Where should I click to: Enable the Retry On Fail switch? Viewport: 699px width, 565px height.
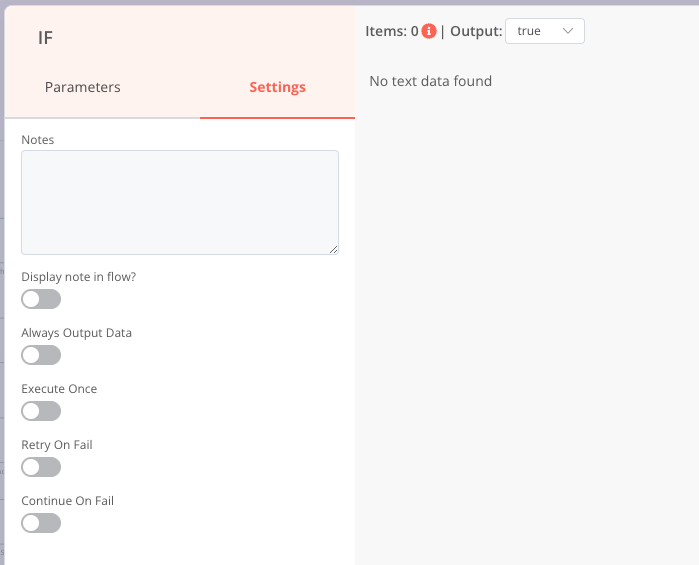41,467
